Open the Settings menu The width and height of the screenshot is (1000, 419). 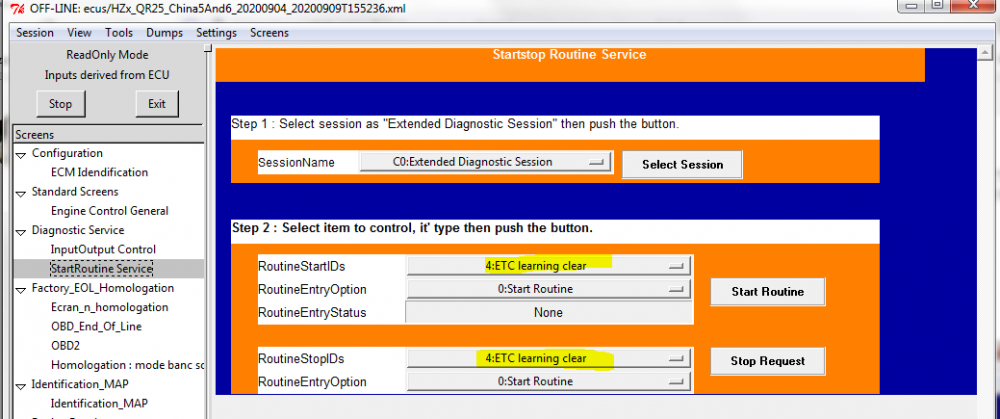click(x=216, y=33)
